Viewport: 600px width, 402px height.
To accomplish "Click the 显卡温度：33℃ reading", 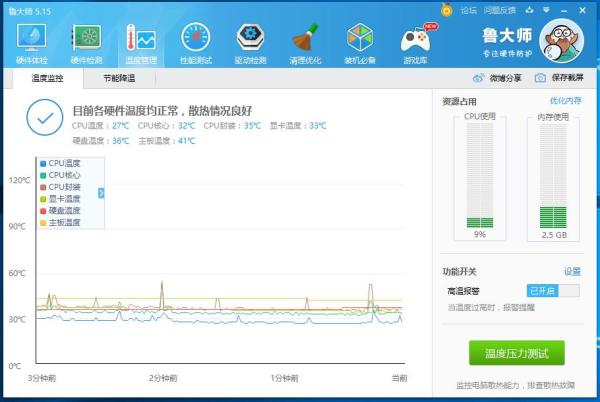I will pos(298,125).
